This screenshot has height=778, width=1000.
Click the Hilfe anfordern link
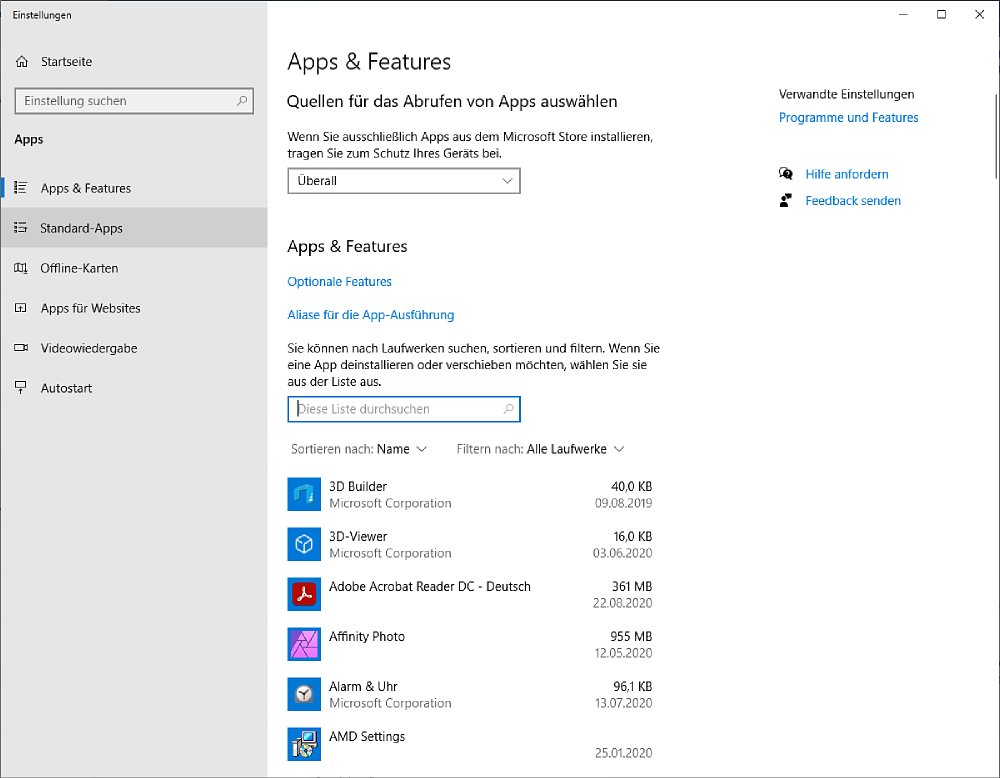[x=846, y=174]
